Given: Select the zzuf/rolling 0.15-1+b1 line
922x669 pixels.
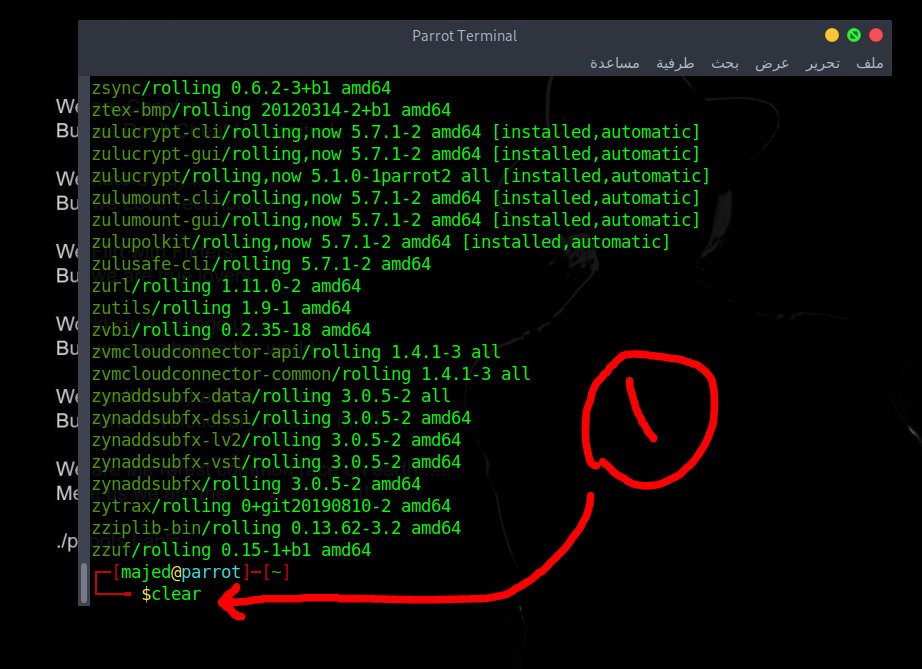Looking at the screenshot, I should (231, 550).
